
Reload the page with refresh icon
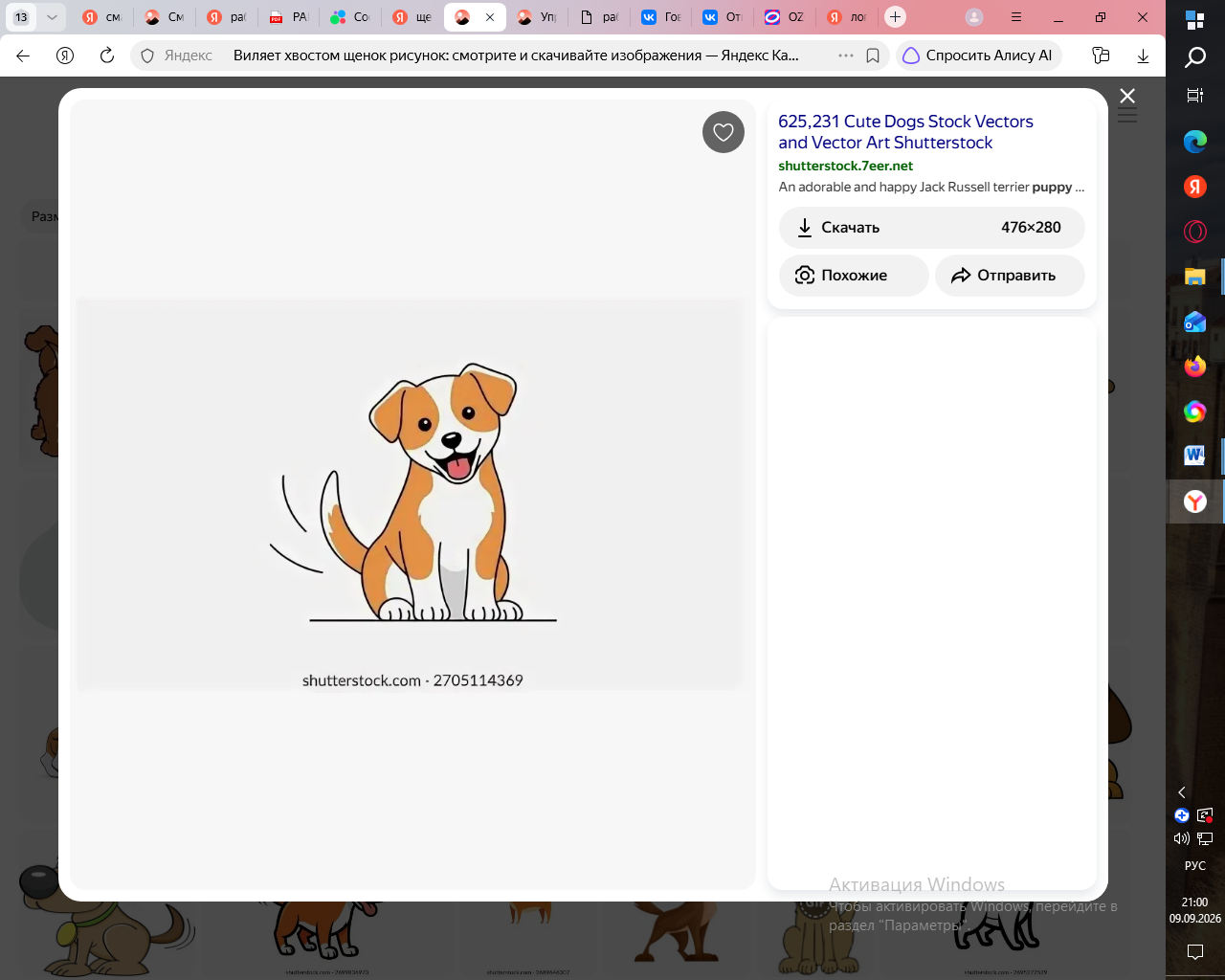pos(107,56)
